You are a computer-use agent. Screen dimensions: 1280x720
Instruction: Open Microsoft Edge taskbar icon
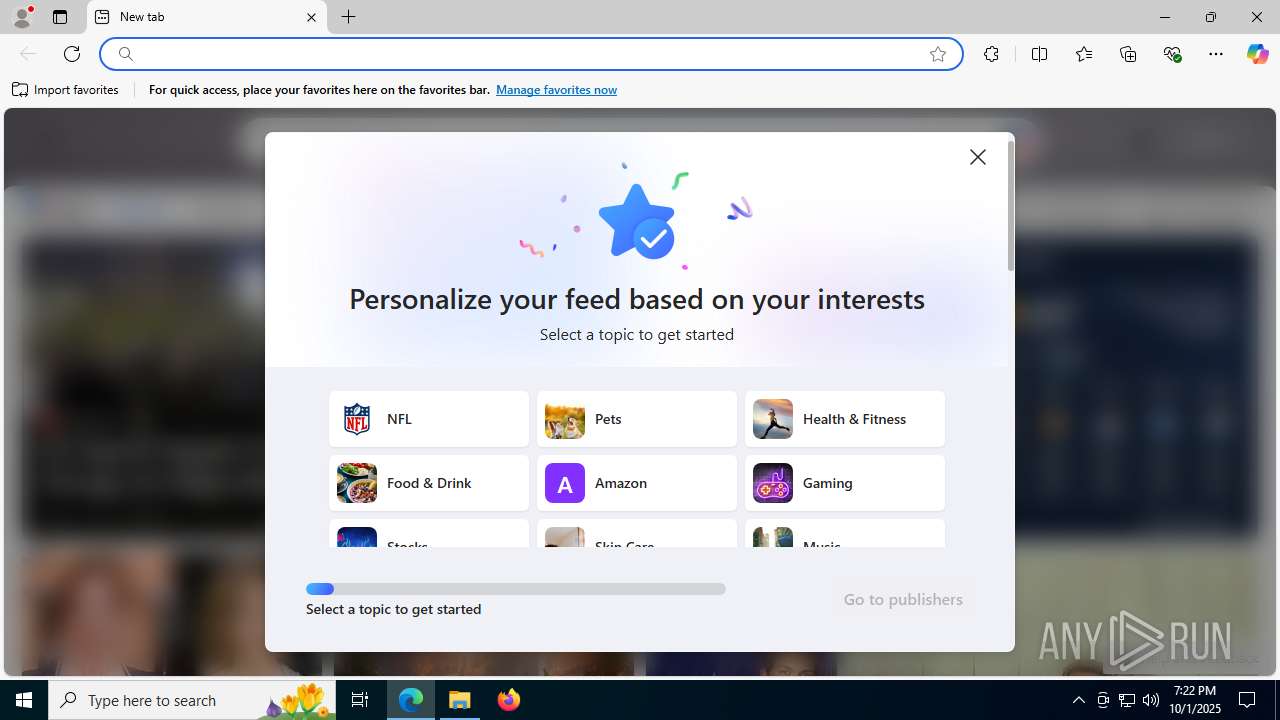411,700
